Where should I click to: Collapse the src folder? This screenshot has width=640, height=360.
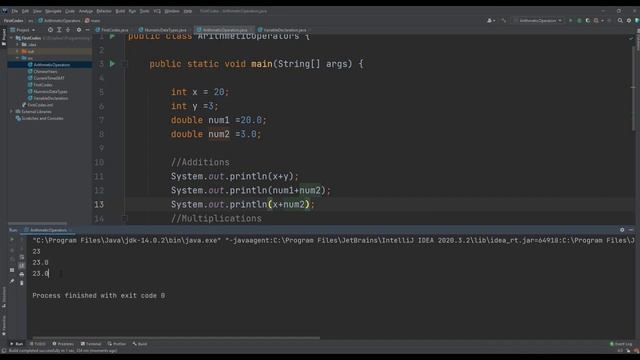18,58
